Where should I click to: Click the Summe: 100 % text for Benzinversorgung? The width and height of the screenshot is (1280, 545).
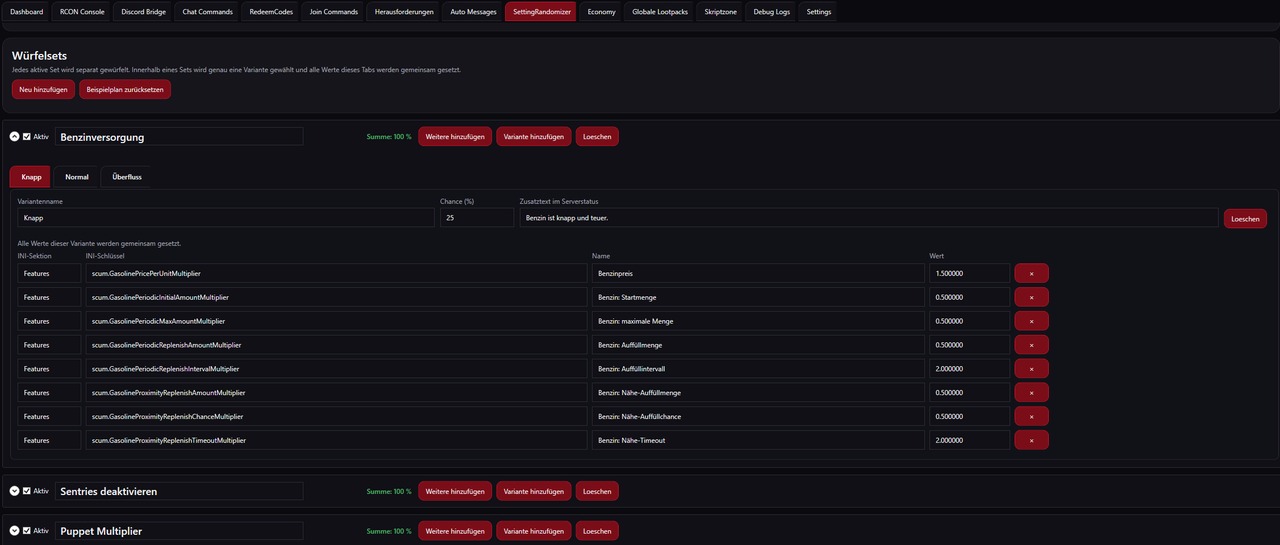click(389, 137)
